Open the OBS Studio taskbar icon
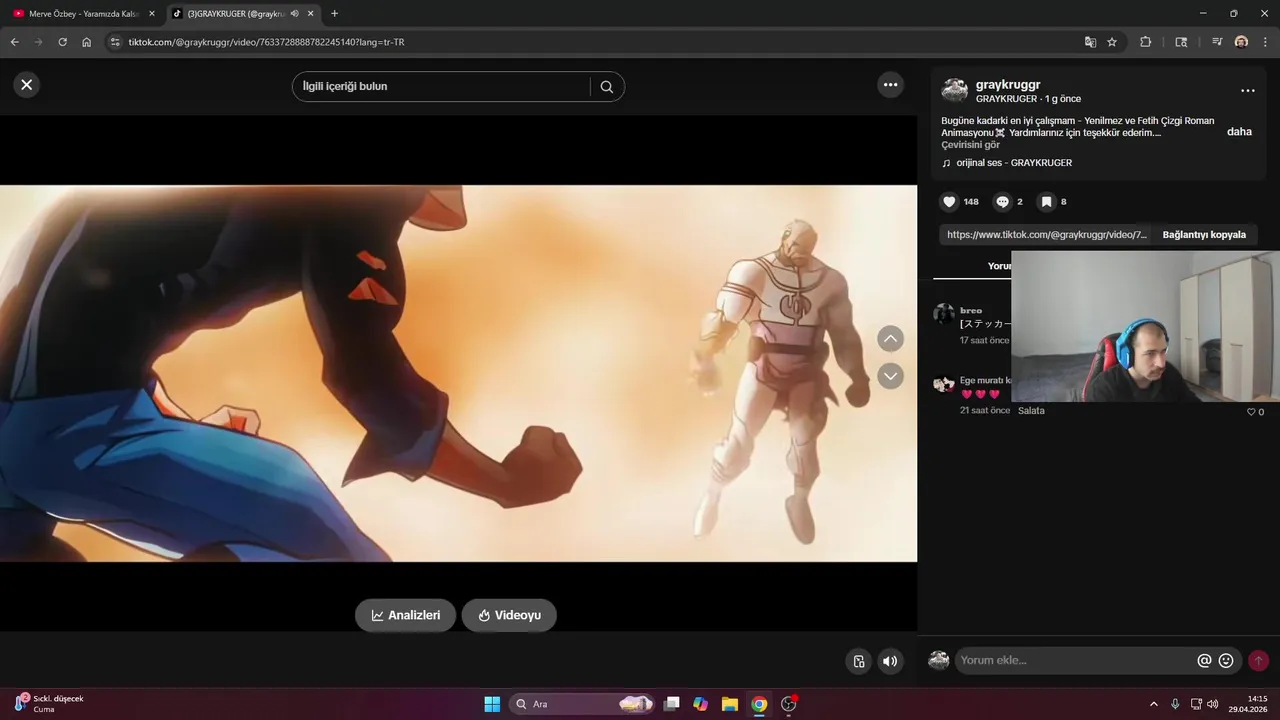 click(x=788, y=704)
